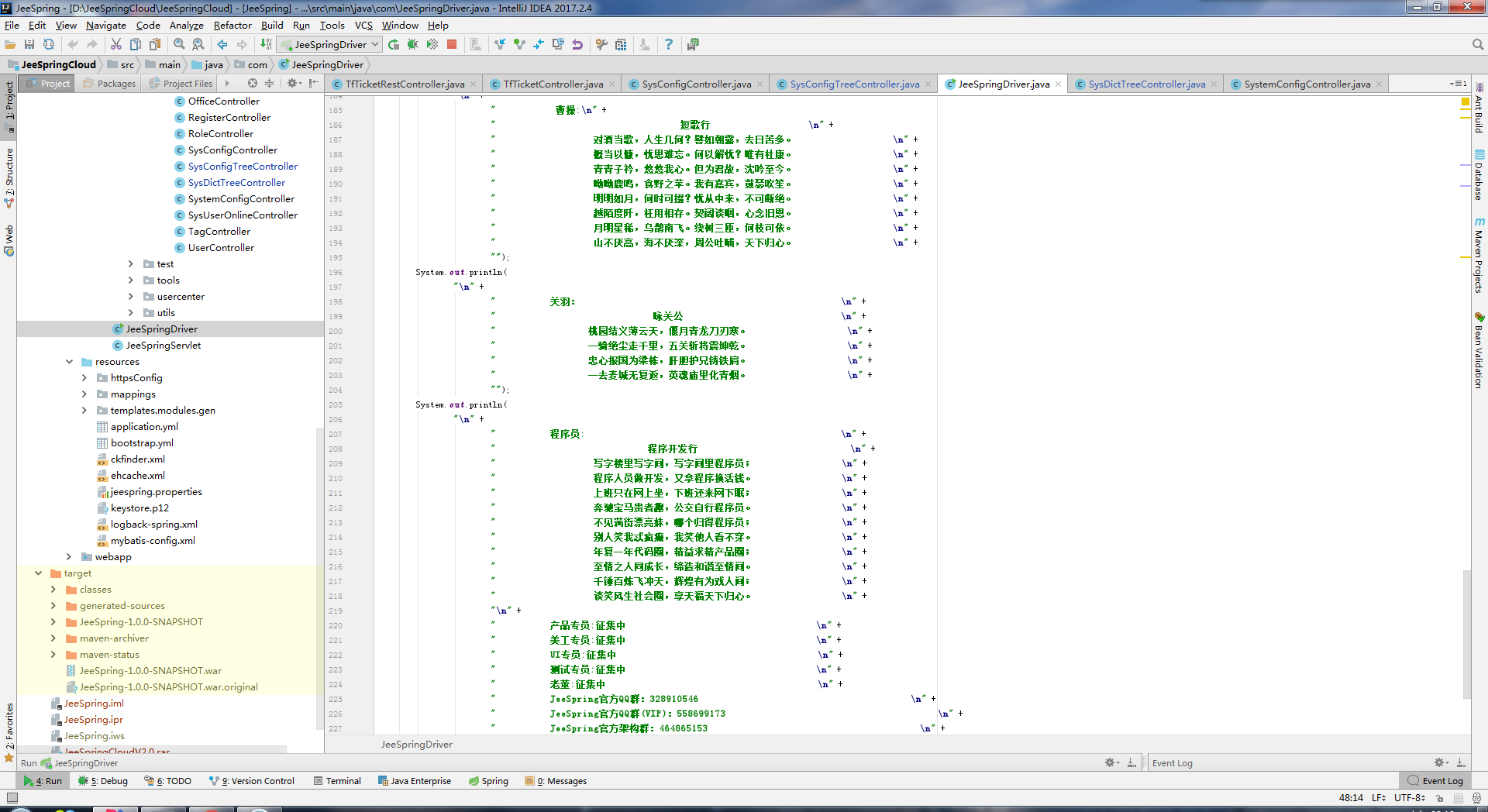Click the Debug bug icon in toolbar
Screen dimensions: 1488x812
tap(413, 44)
